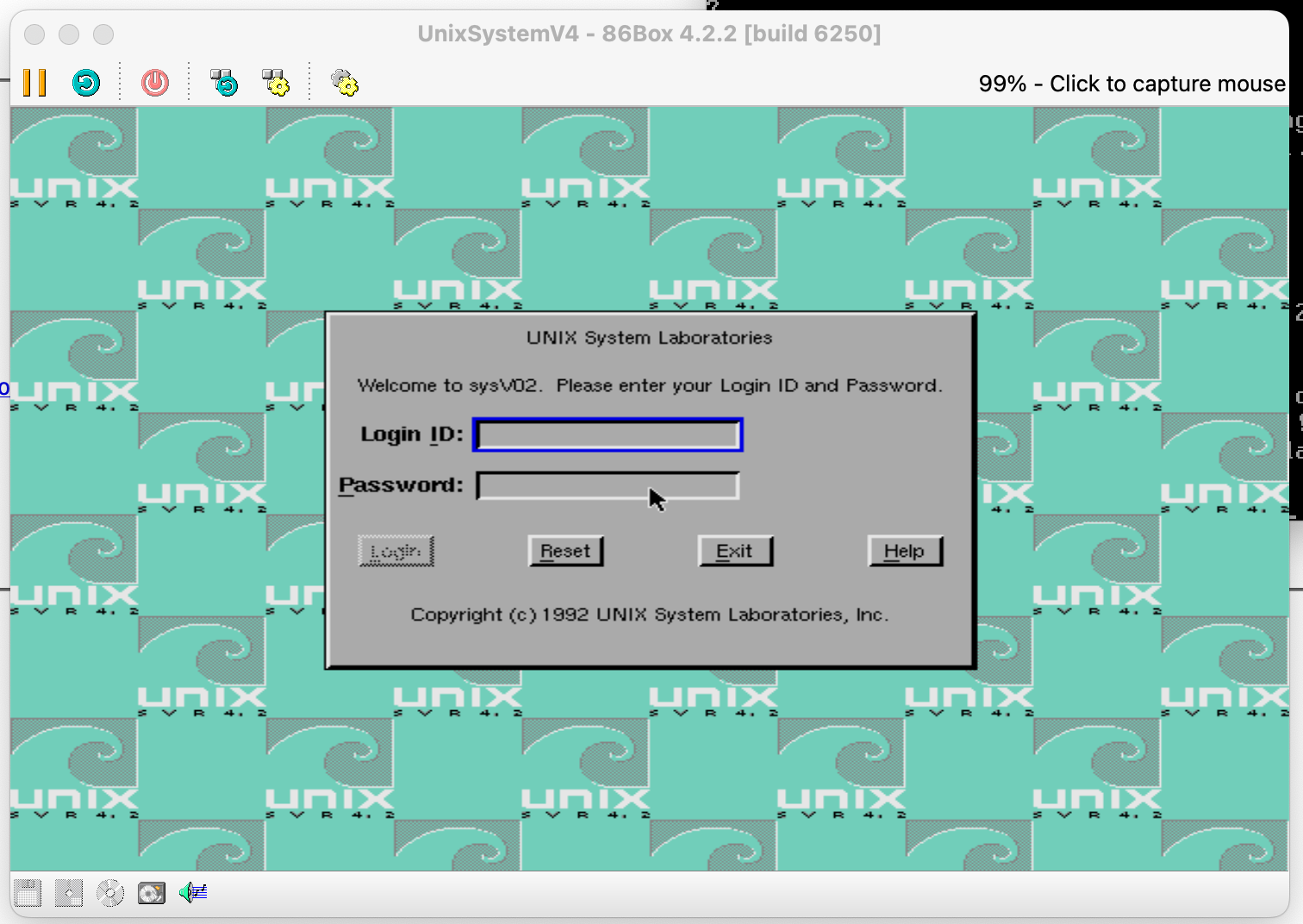Viewport: 1303px width, 924px height.
Task: Pause the emulation with the toolbar pause icon
Action: (34, 83)
